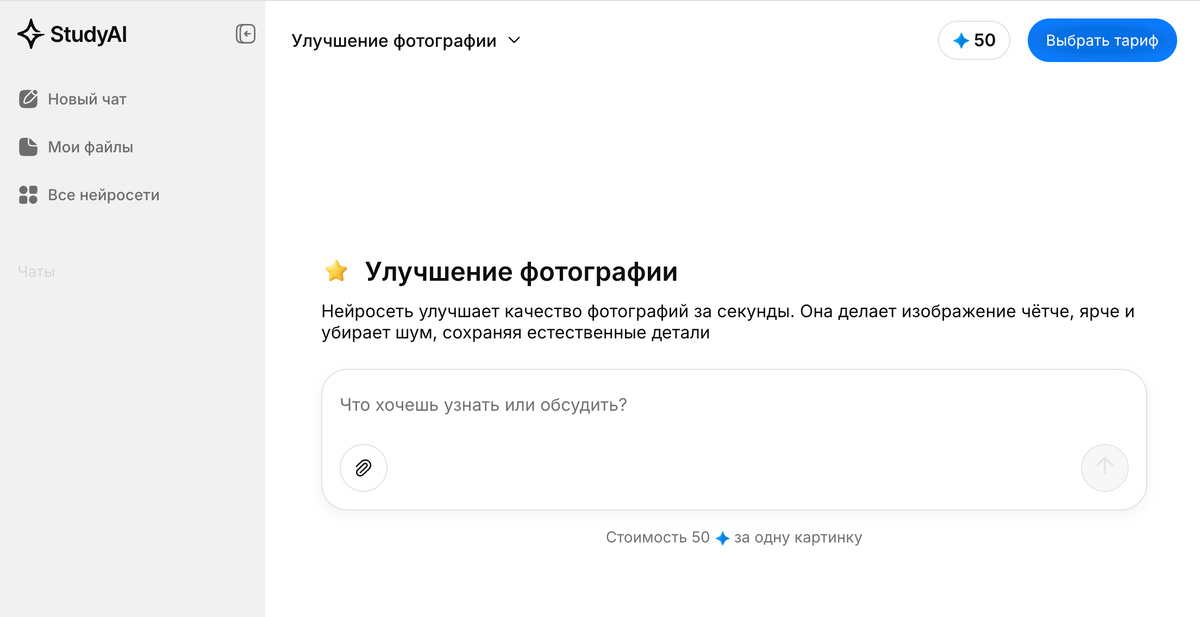Click the star icon next to the title
The image size is (1200, 617).
tap(335, 271)
